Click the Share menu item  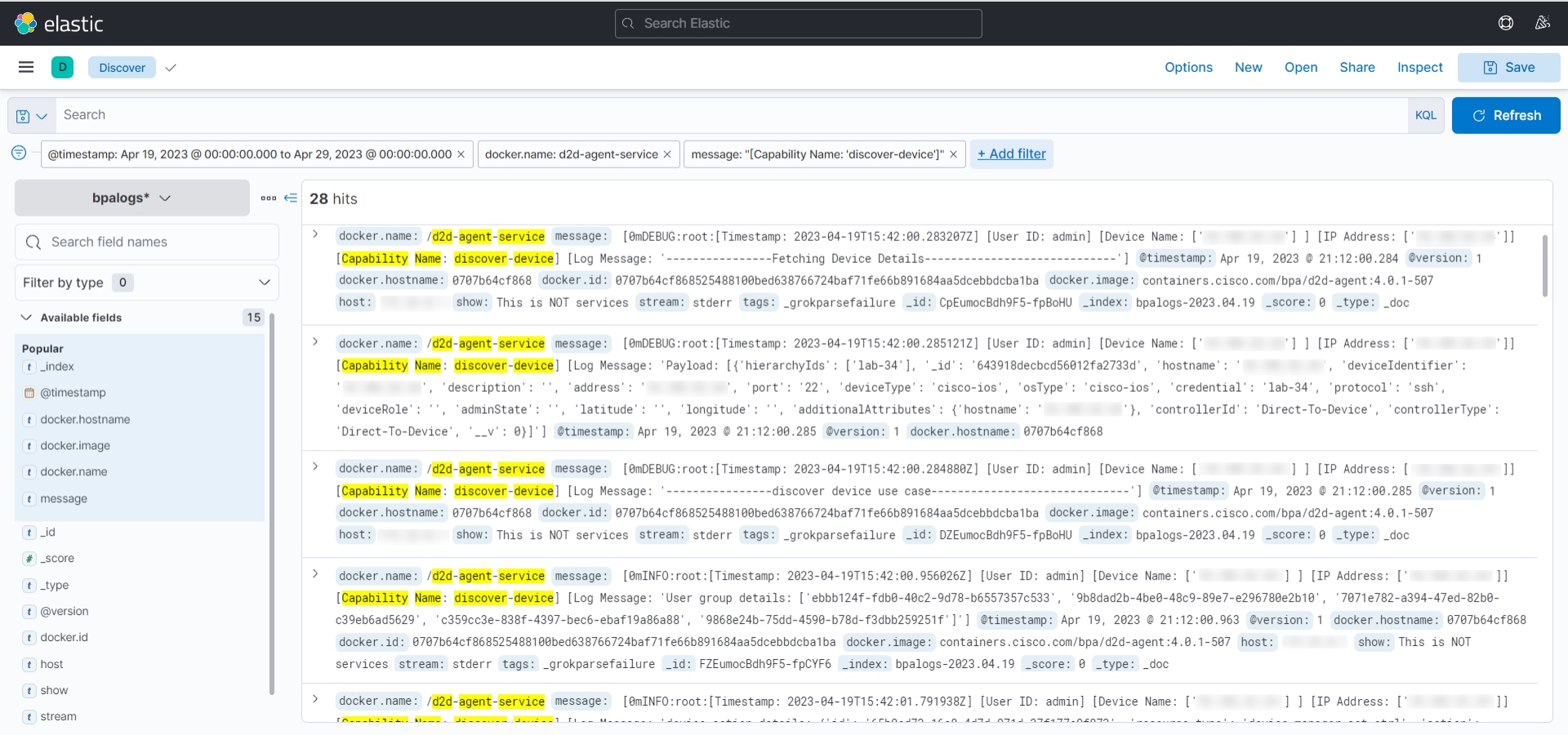coord(1356,67)
